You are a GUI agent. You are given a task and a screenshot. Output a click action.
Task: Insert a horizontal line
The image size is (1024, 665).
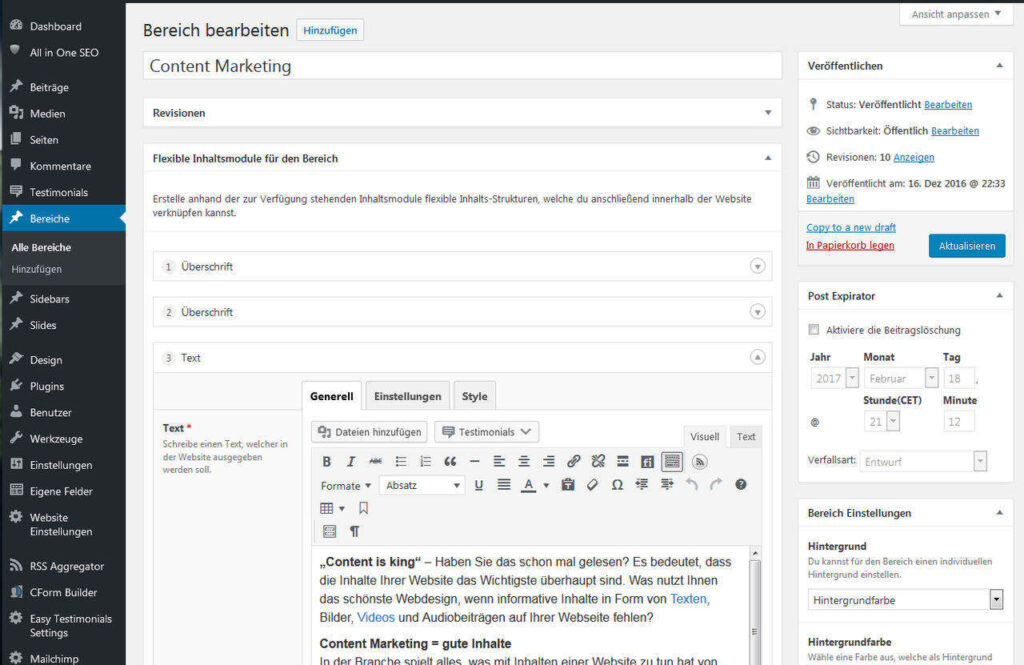coord(473,460)
